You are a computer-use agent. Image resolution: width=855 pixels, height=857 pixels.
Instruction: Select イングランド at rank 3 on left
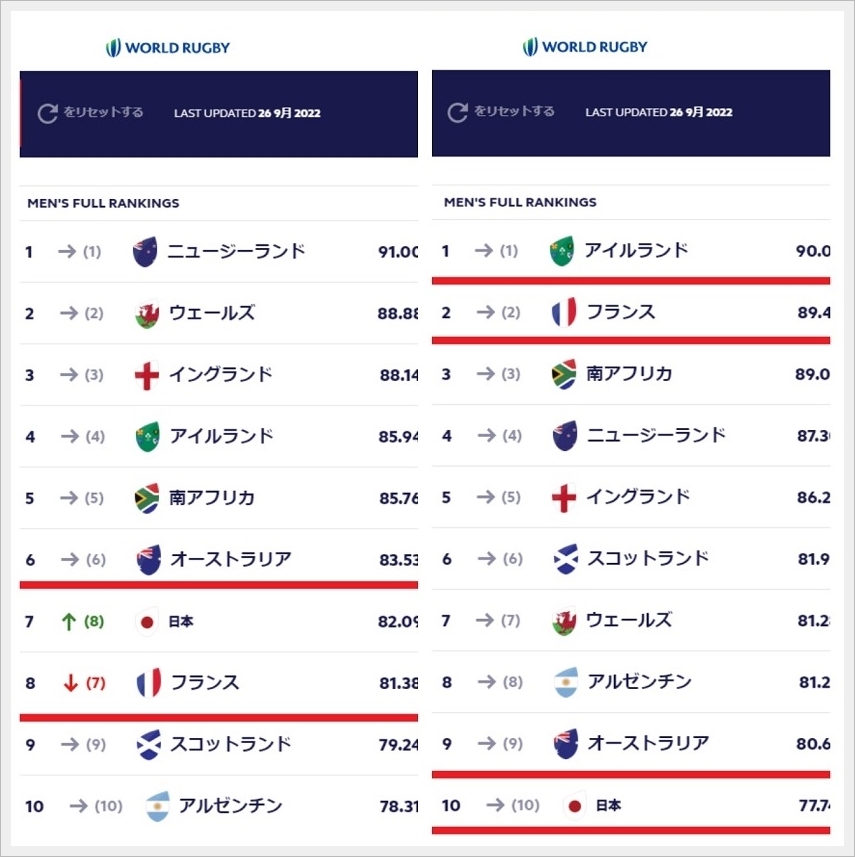pyautogui.click(x=220, y=375)
